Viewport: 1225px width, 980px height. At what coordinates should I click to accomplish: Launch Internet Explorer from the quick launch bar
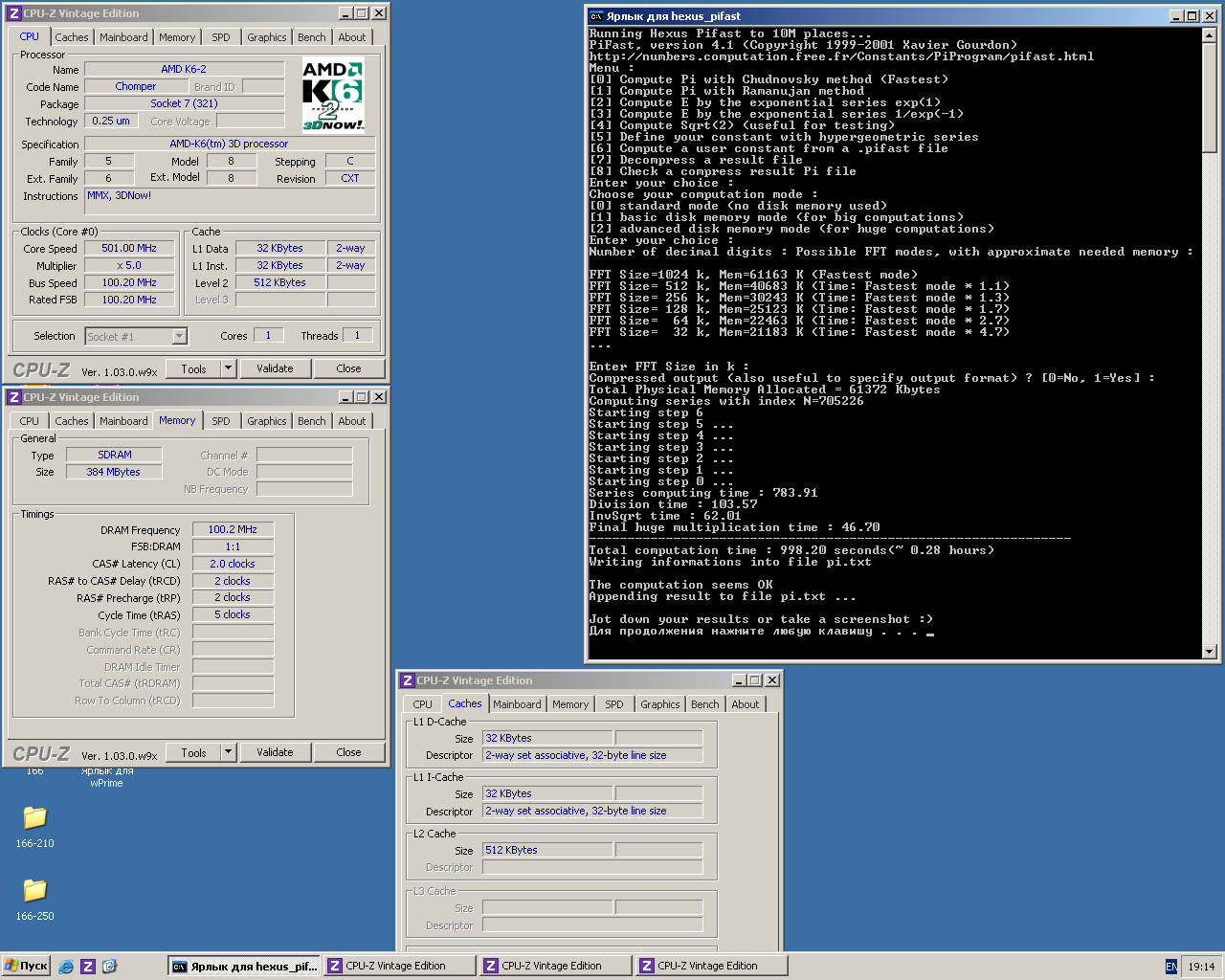66,967
